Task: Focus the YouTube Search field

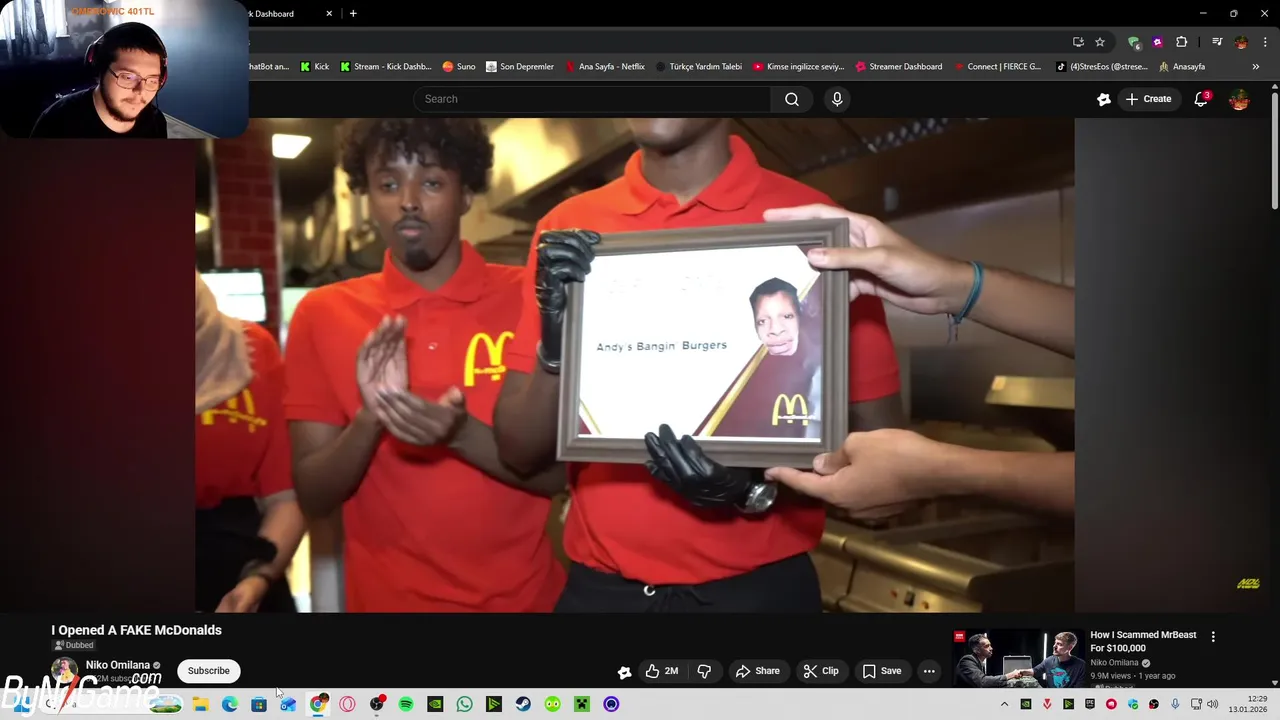Action: pos(592,99)
